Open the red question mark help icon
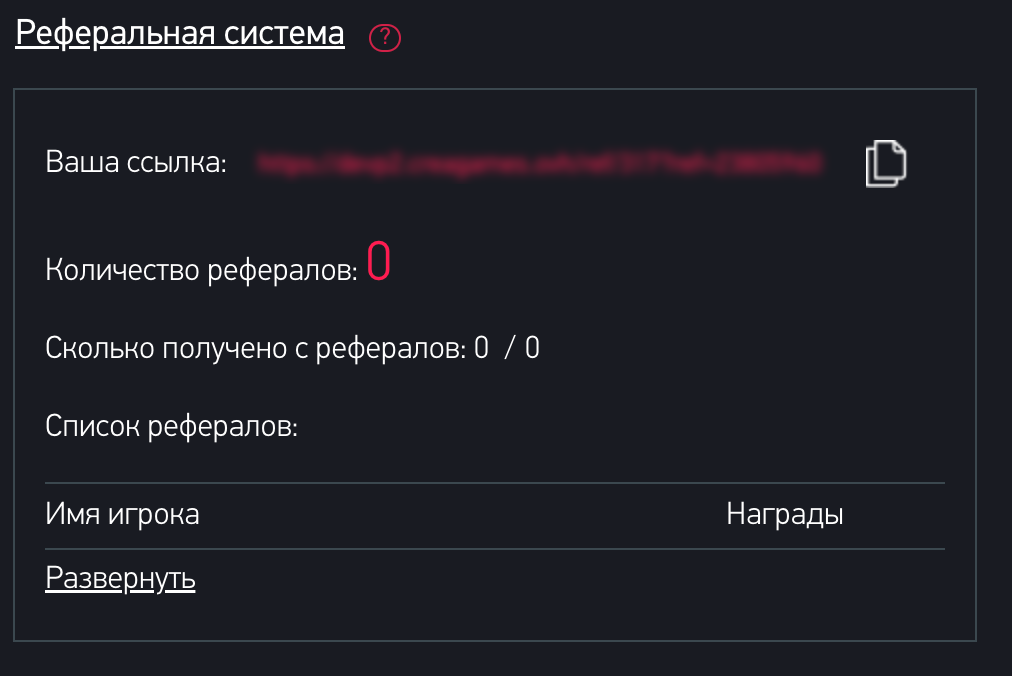 click(385, 38)
